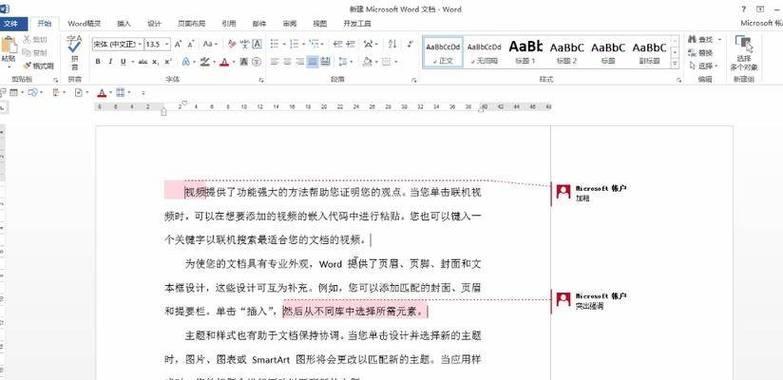Switch to the Page Layout (页面布局) tab

pos(192,23)
